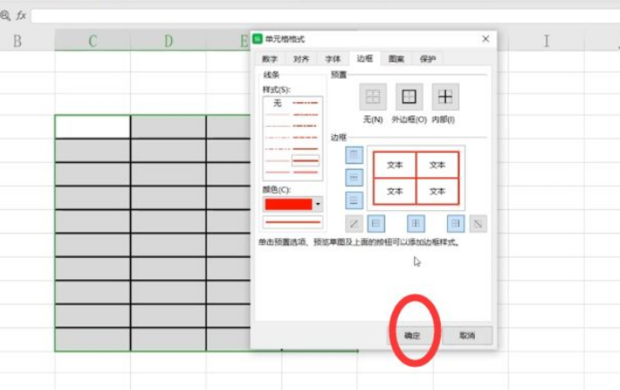
Task: Select column D header
Action: [168, 41]
